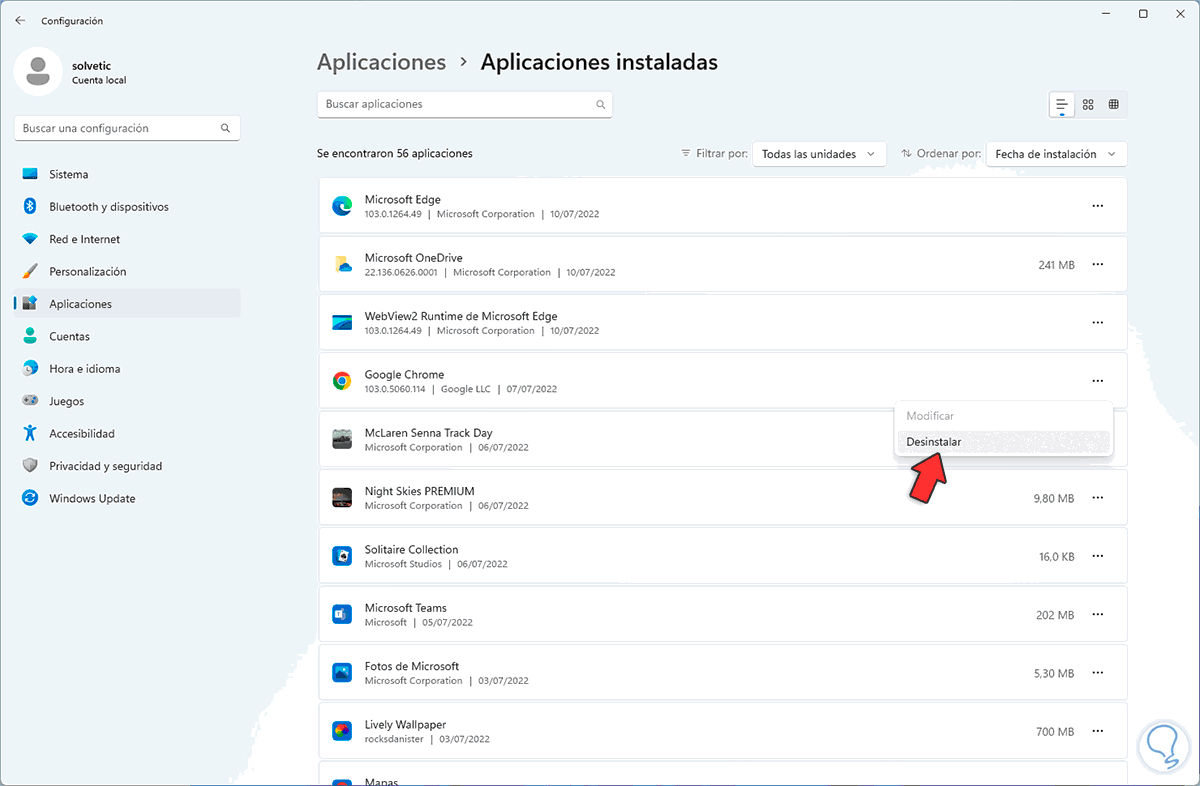
Task: Click the Lively Wallpaper app icon
Action: (x=342, y=731)
